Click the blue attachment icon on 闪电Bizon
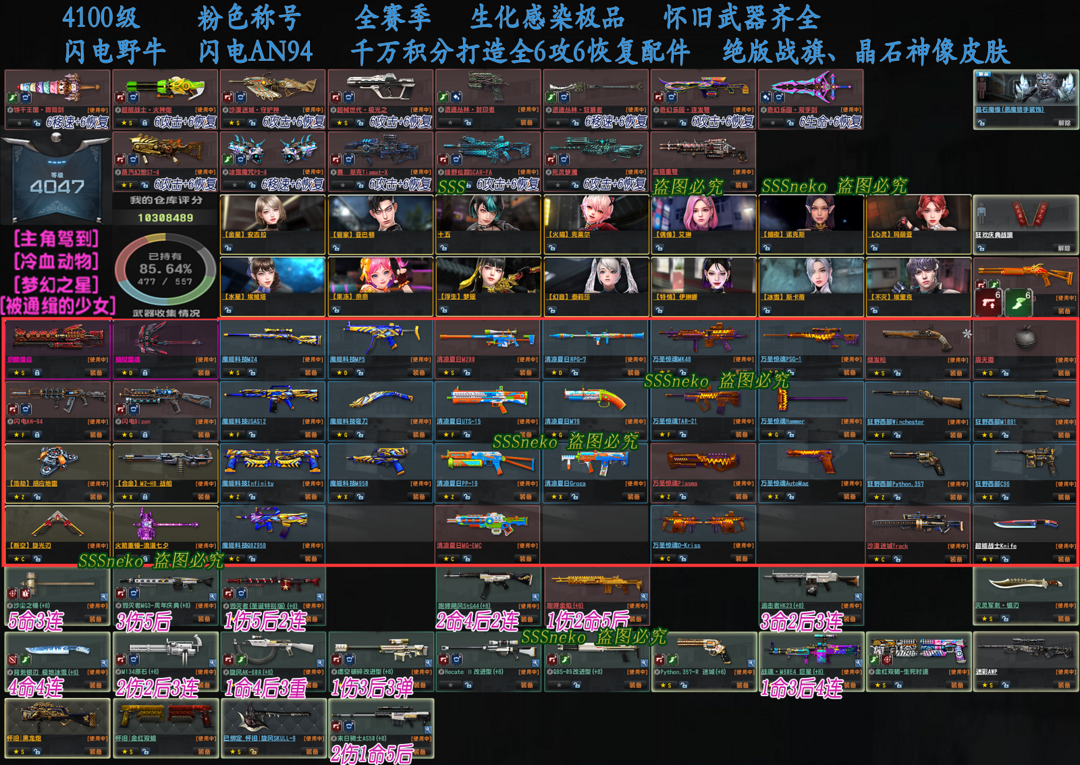 (x=133, y=409)
